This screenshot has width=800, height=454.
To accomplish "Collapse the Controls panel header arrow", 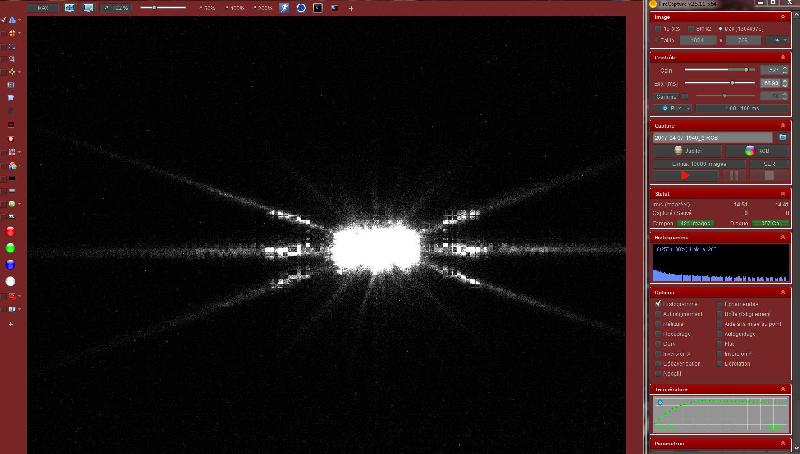I will coord(783,57).
